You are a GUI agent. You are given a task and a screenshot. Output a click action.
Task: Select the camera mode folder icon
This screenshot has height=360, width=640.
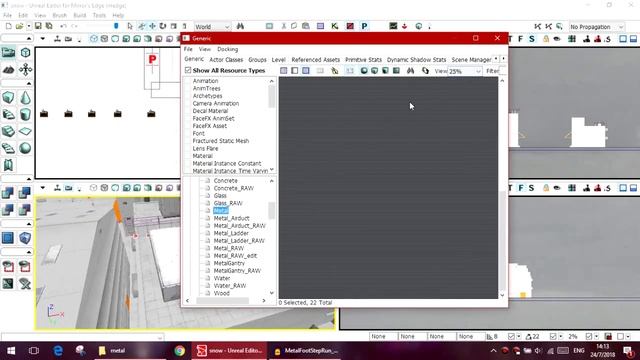(9, 53)
